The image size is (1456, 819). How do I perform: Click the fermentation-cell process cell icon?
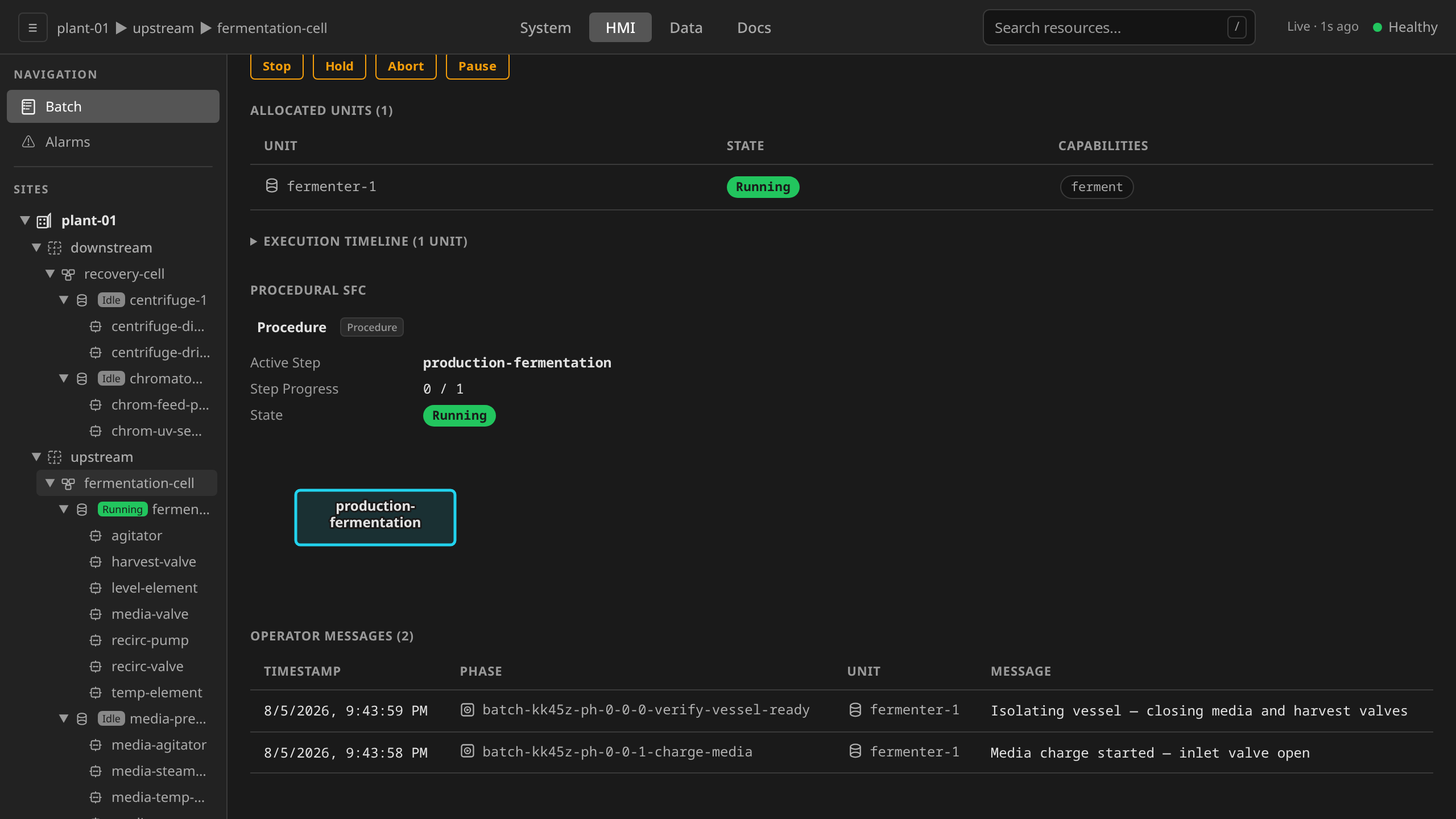(68, 483)
